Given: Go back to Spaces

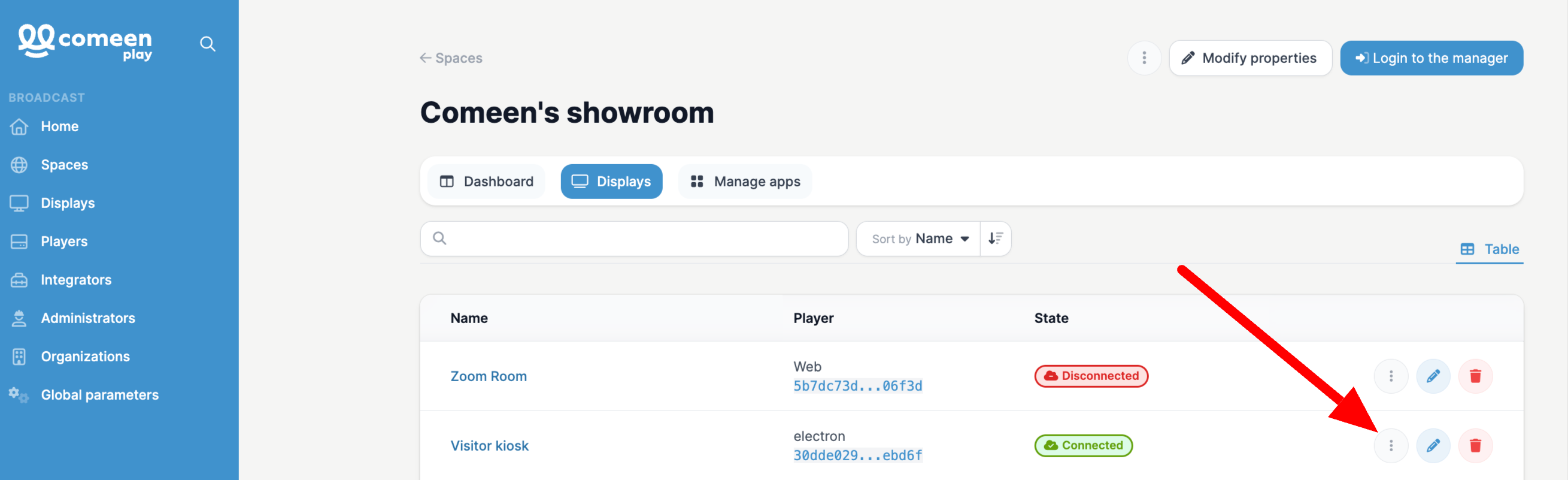Looking at the screenshot, I should coord(451,58).
